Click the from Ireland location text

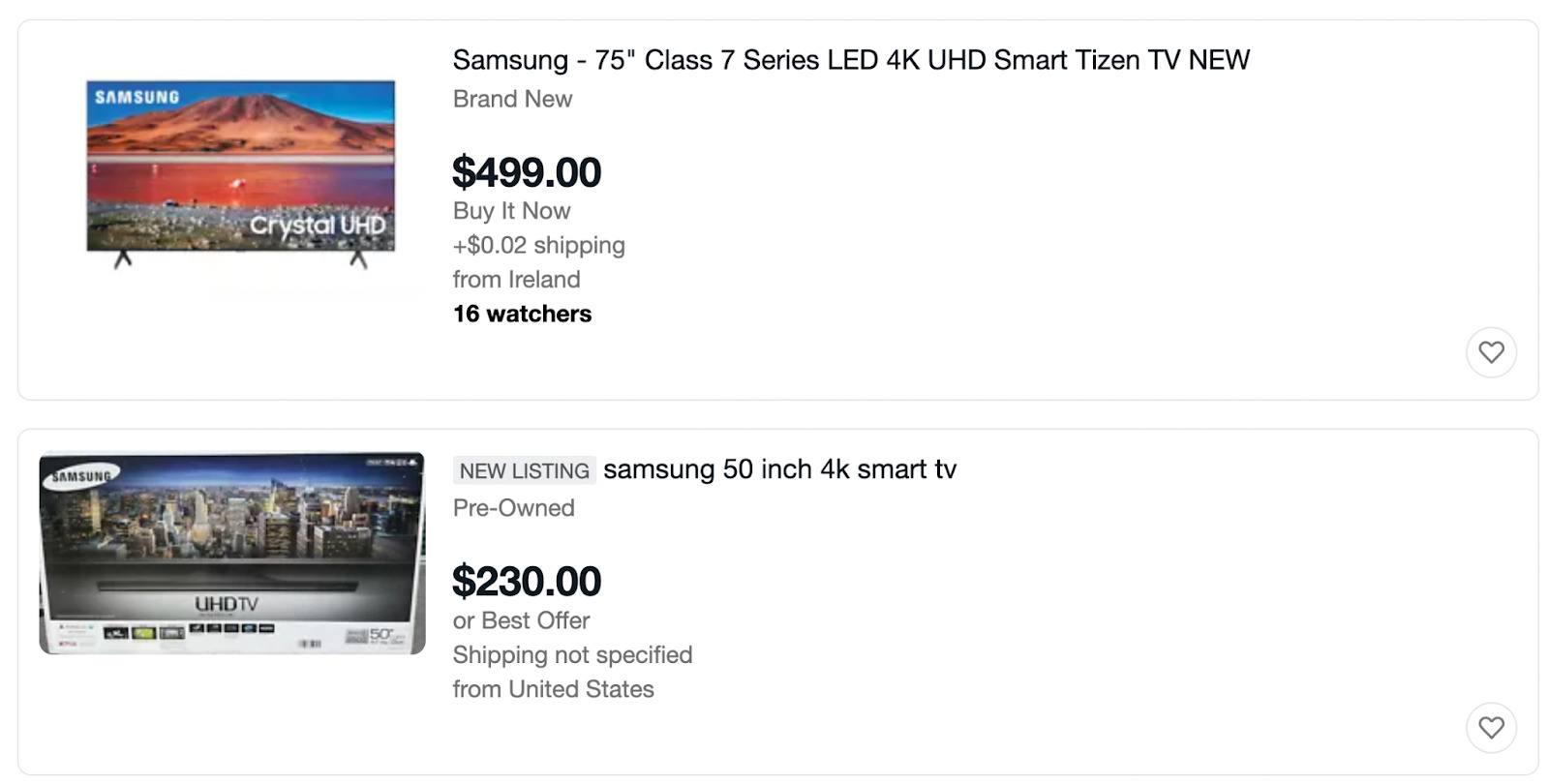516,280
